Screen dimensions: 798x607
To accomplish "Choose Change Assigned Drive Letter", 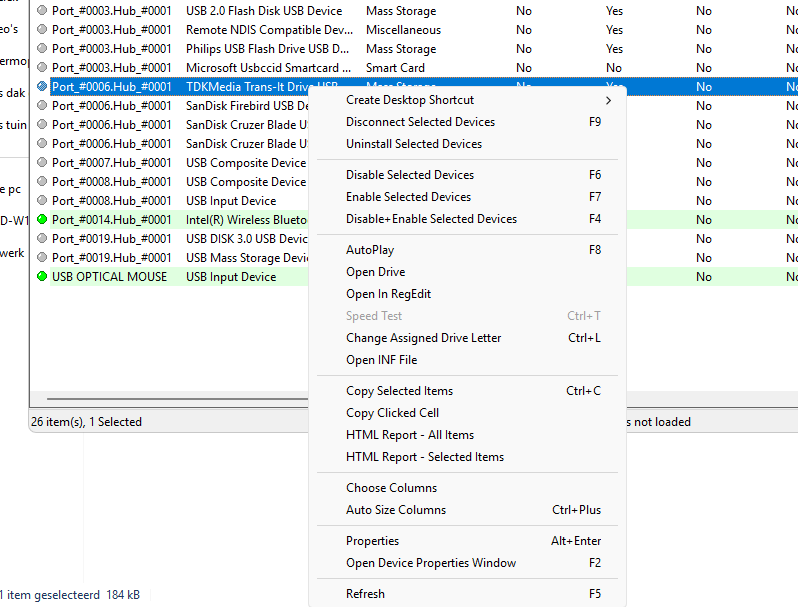I will point(467,338).
